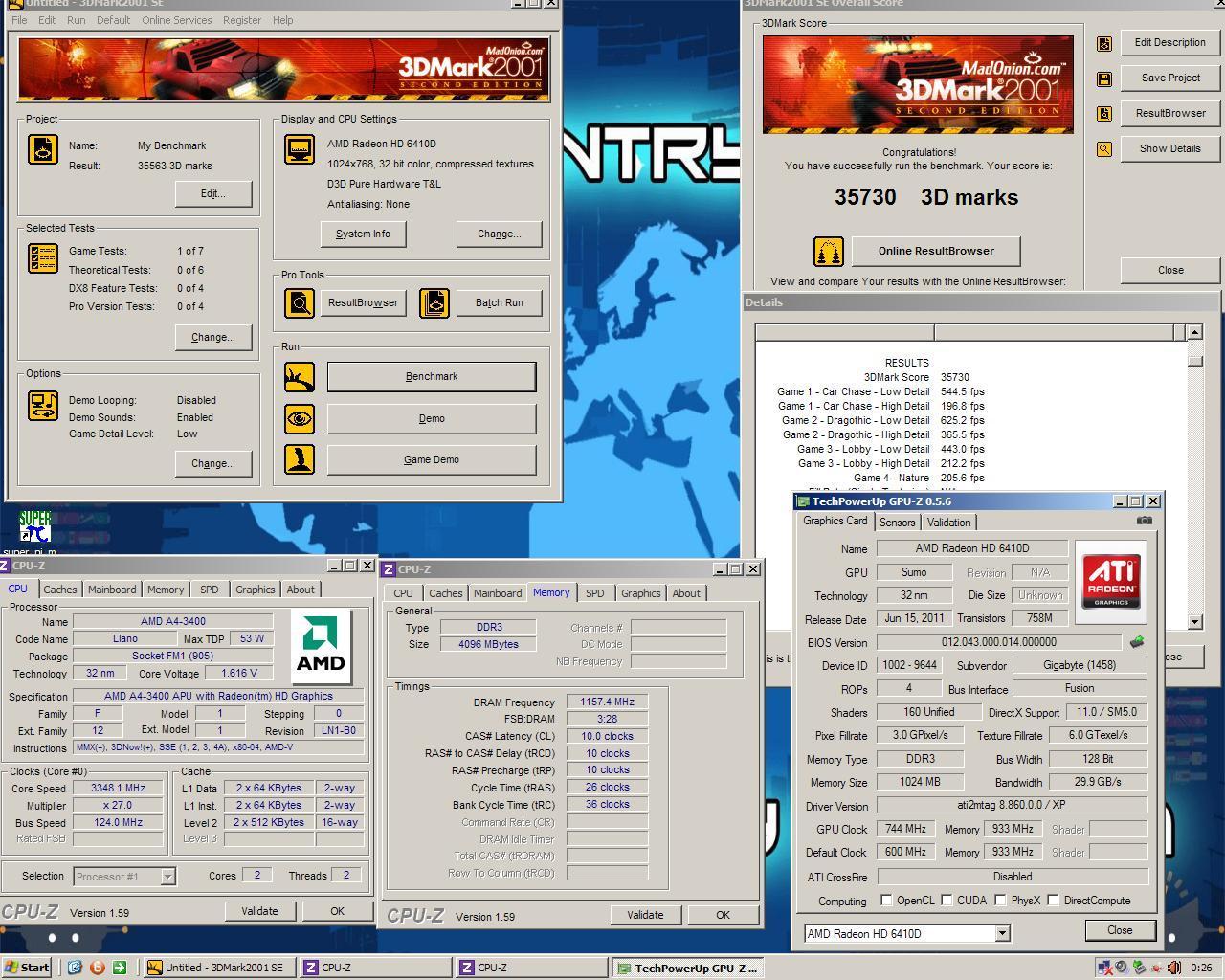
Task: Click the Online ResultBrowser button
Action: point(936,252)
